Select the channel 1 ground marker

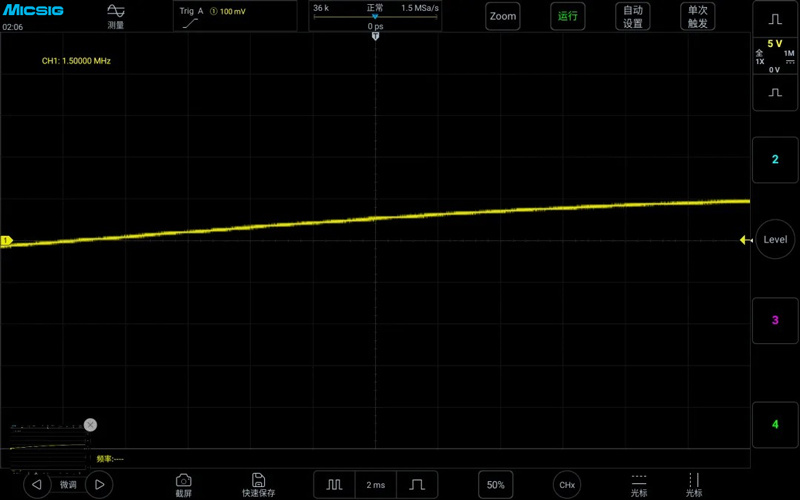(x=7, y=240)
